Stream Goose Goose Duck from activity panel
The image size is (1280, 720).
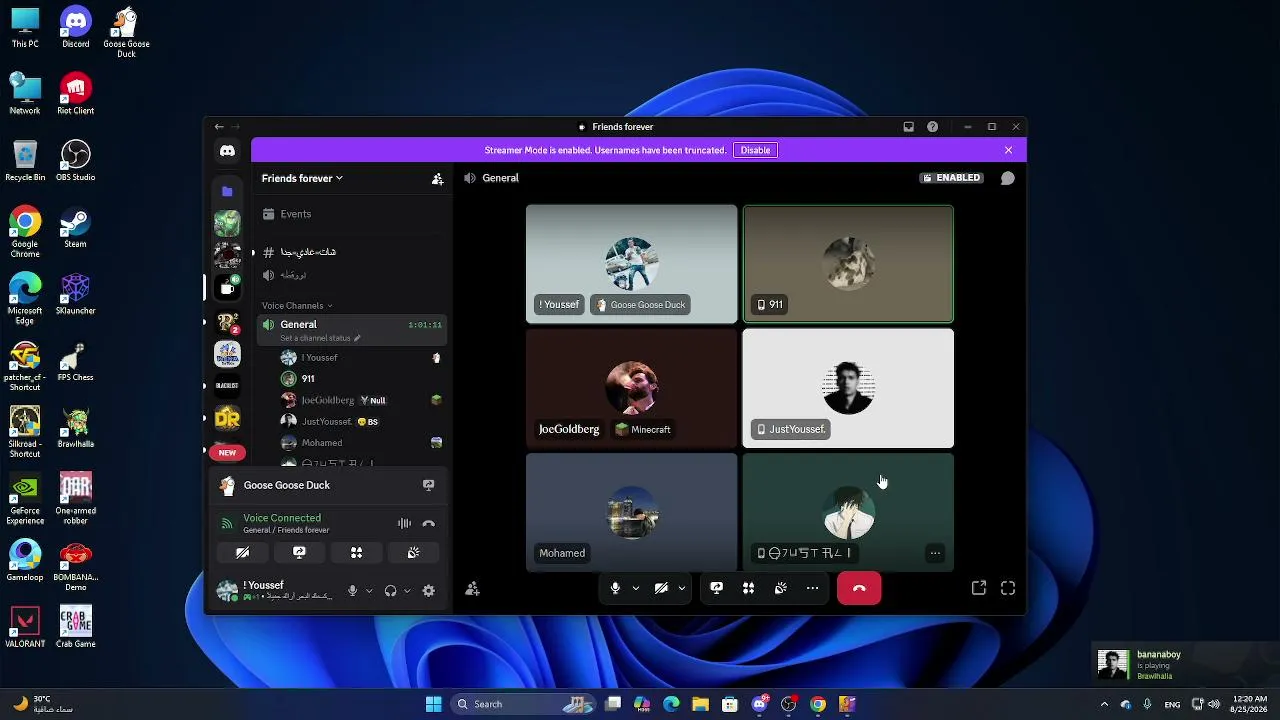click(x=428, y=485)
